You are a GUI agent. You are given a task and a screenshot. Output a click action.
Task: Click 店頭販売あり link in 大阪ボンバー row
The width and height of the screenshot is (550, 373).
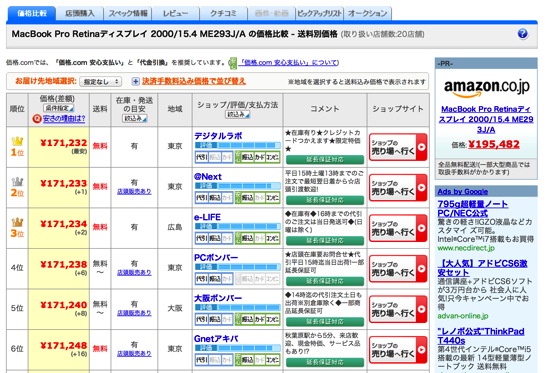tap(134, 313)
